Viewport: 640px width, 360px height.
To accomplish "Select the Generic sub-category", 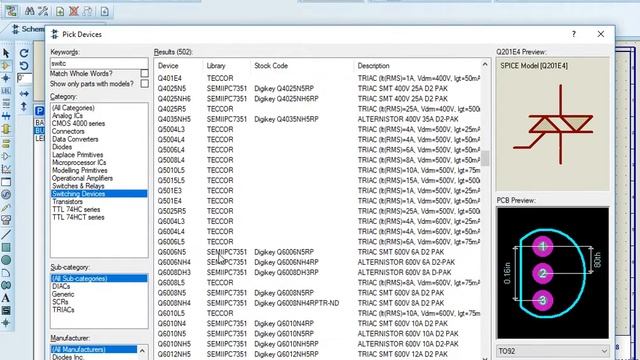I will coord(63,294).
